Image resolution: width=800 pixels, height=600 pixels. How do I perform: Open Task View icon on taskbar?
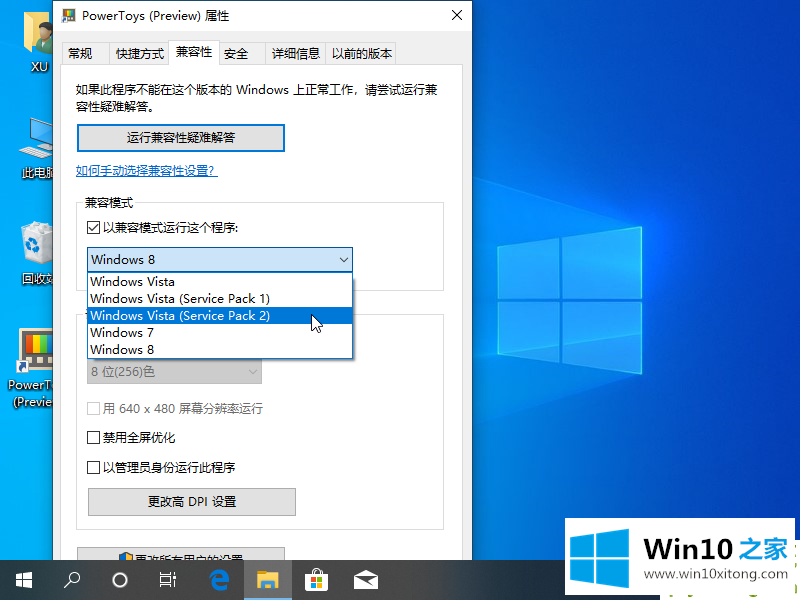coord(167,580)
